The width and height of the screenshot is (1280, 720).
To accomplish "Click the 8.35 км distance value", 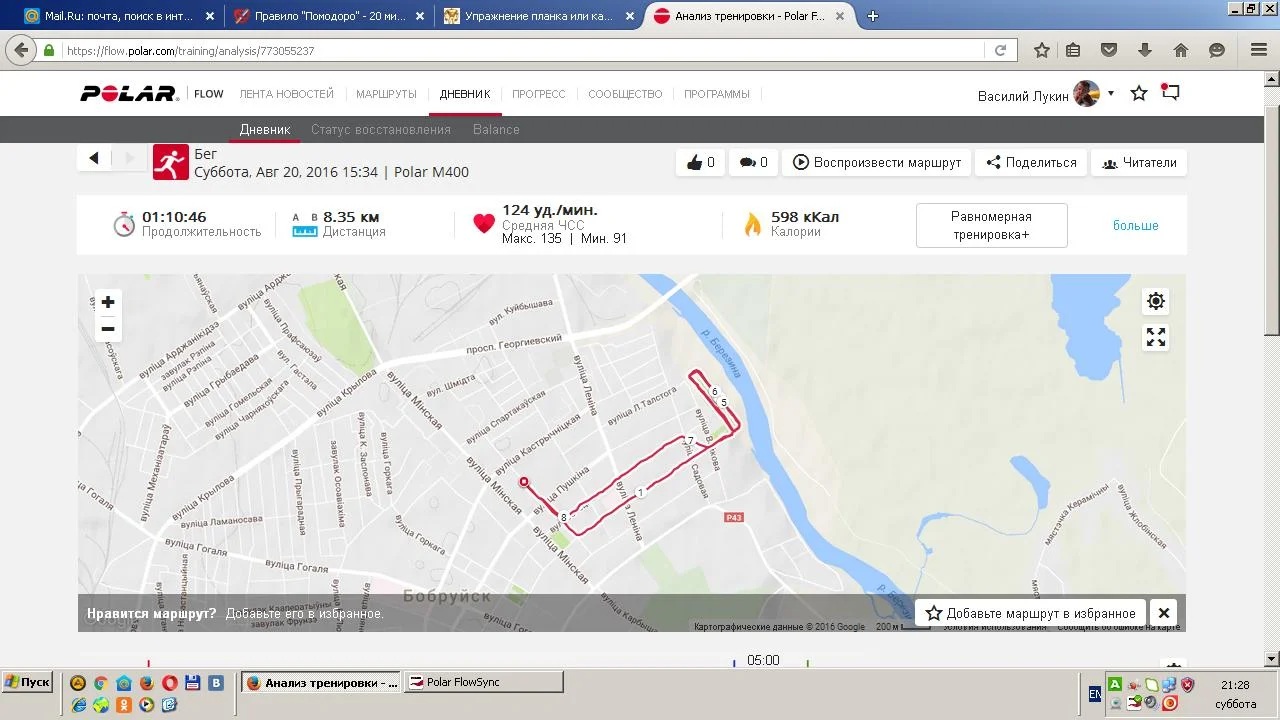I will (x=351, y=217).
